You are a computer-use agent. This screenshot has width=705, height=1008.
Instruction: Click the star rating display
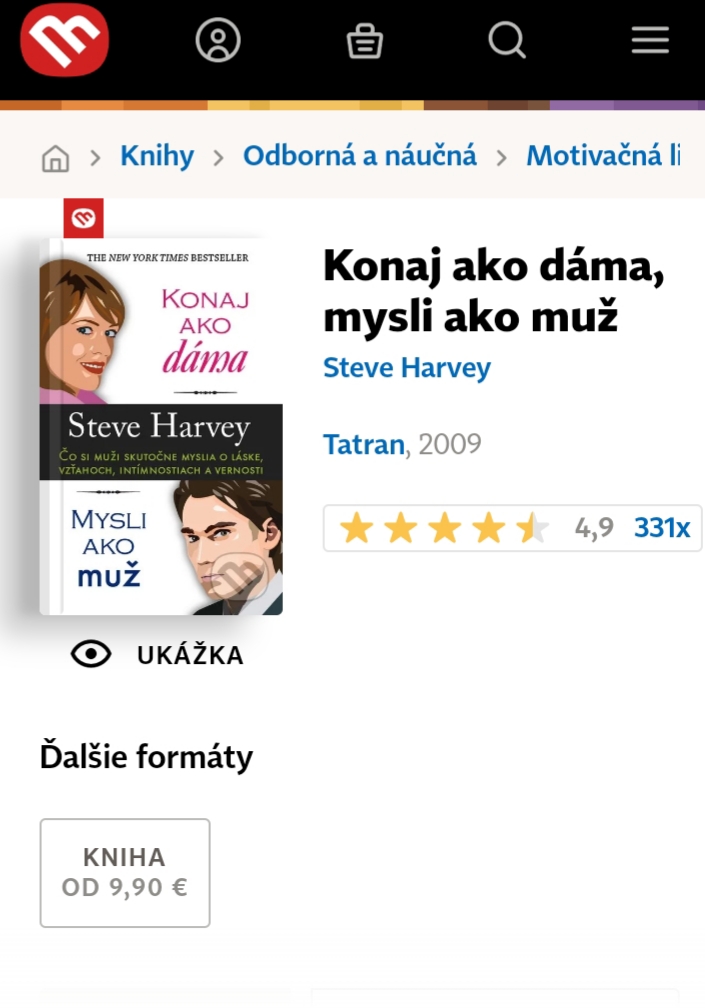(444, 528)
